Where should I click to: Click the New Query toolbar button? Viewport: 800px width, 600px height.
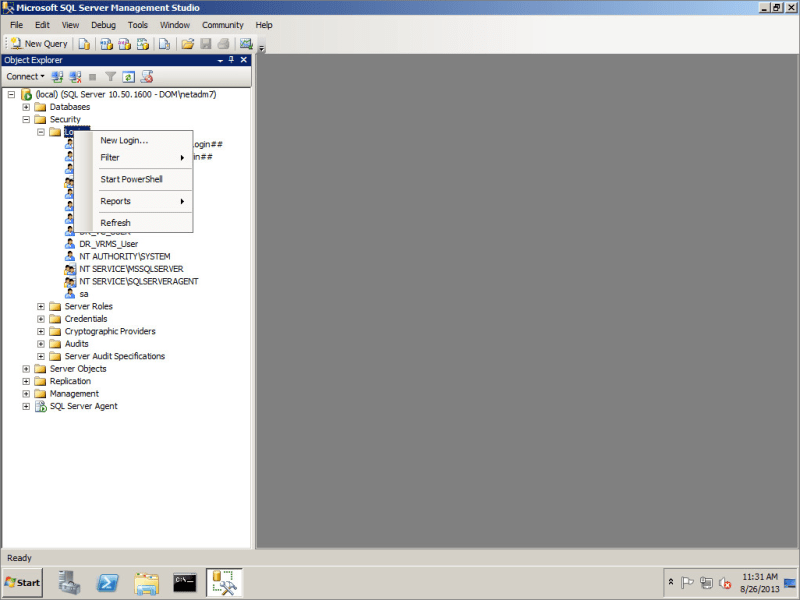39,44
